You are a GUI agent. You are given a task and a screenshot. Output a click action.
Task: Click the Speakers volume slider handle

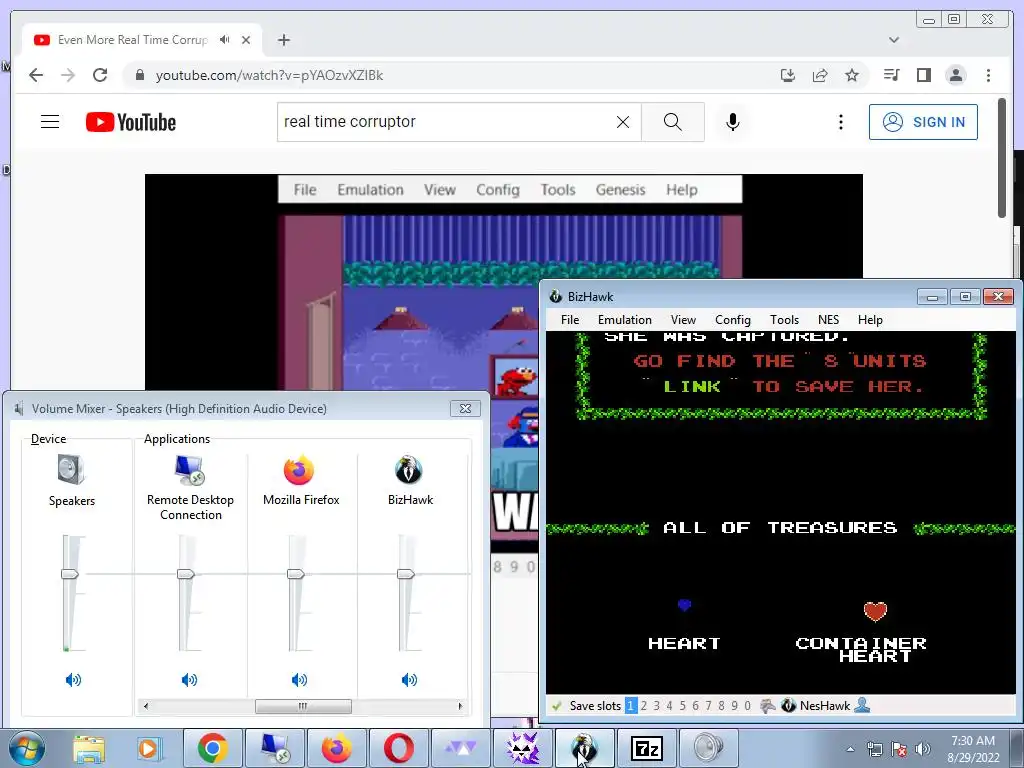pos(70,574)
